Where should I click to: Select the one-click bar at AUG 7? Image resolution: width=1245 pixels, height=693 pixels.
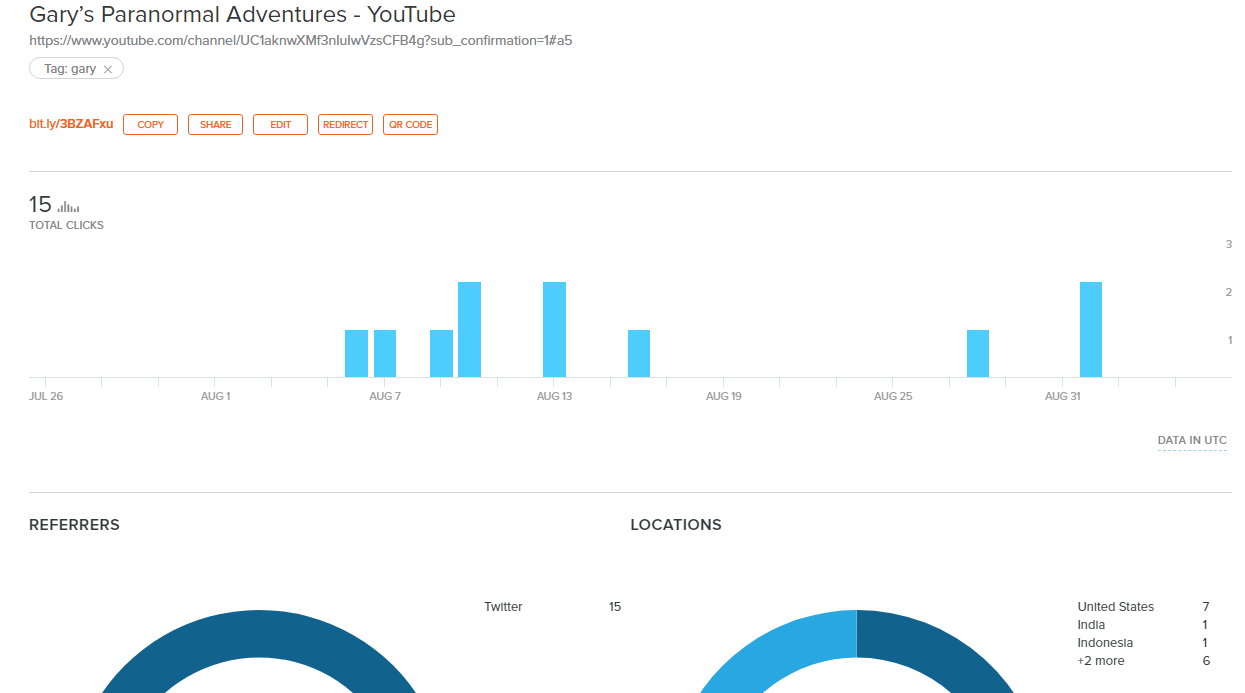coord(385,353)
